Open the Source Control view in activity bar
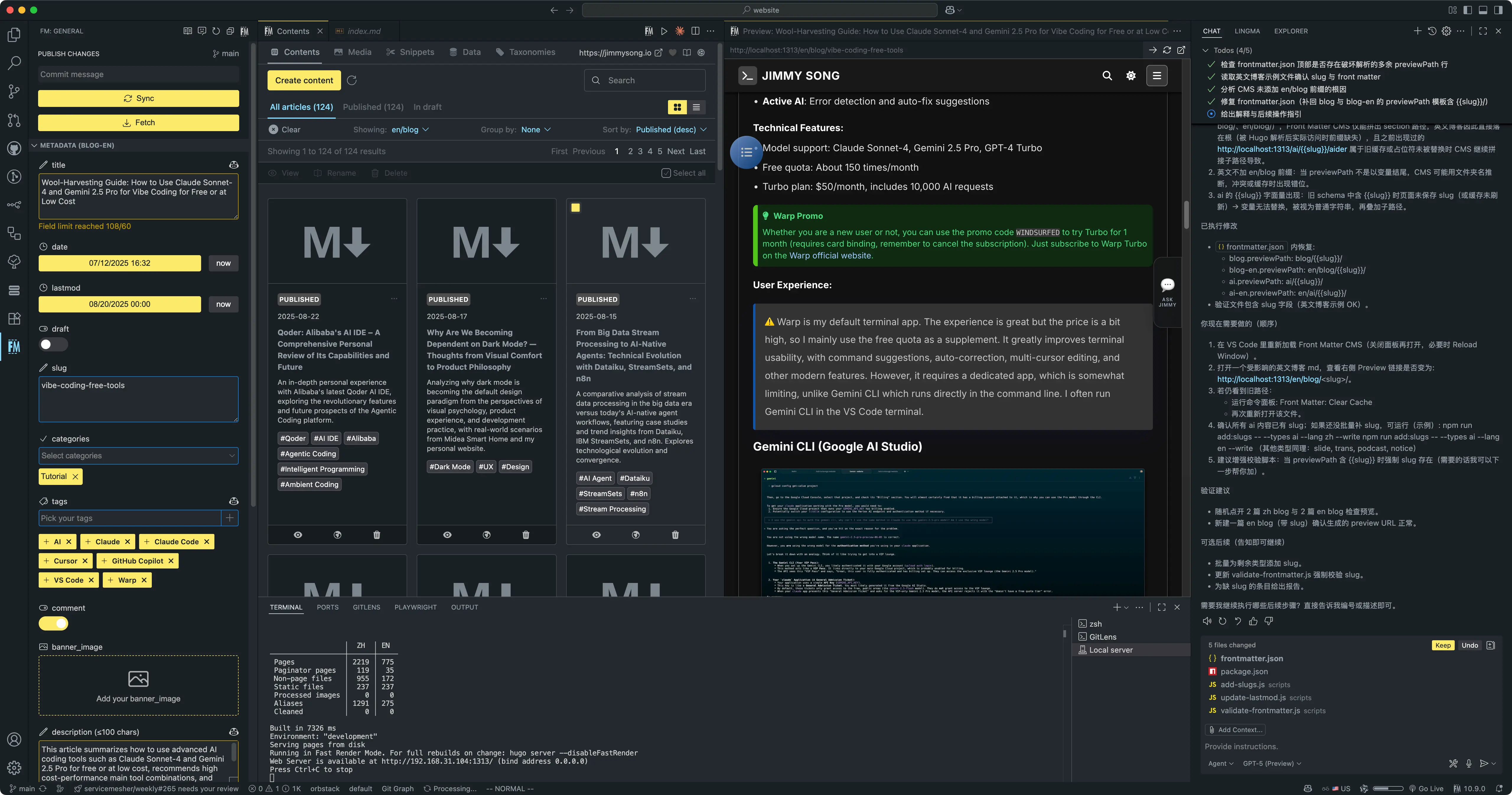This screenshot has height=795, width=1512. pos(14,92)
